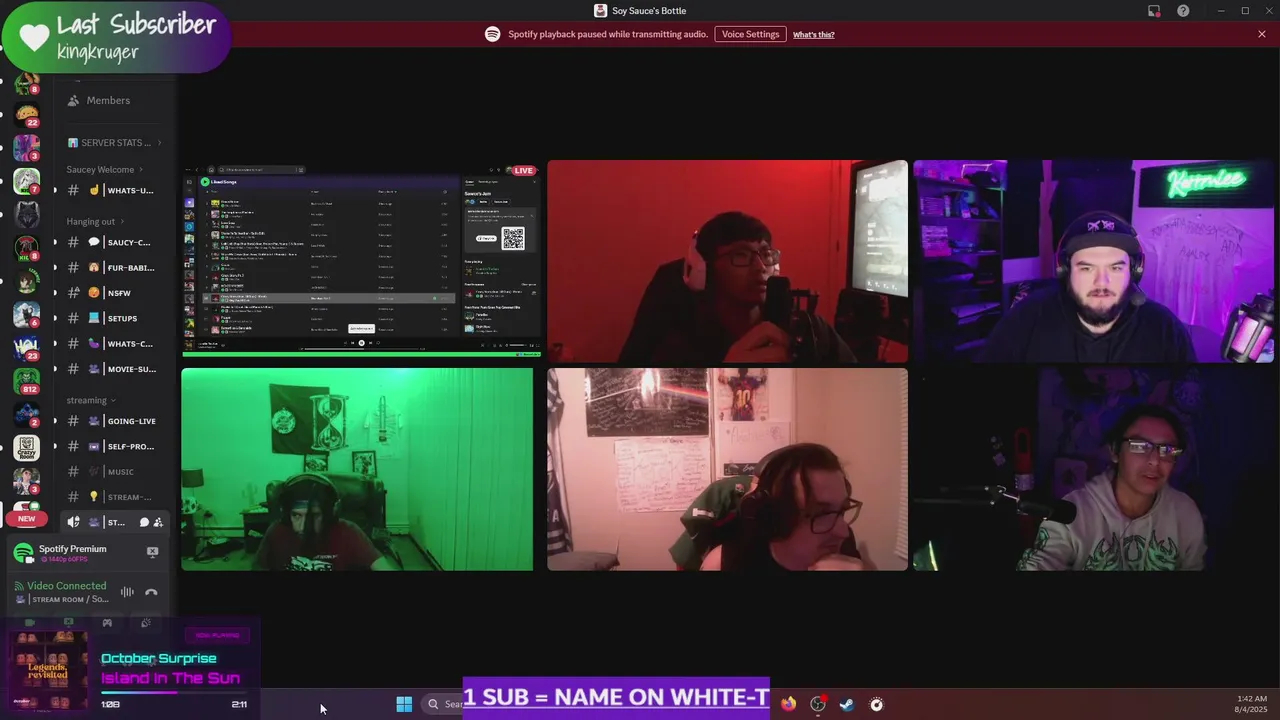Select the wolf server icon
Screen dimensions: 1280x720
[27, 215]
